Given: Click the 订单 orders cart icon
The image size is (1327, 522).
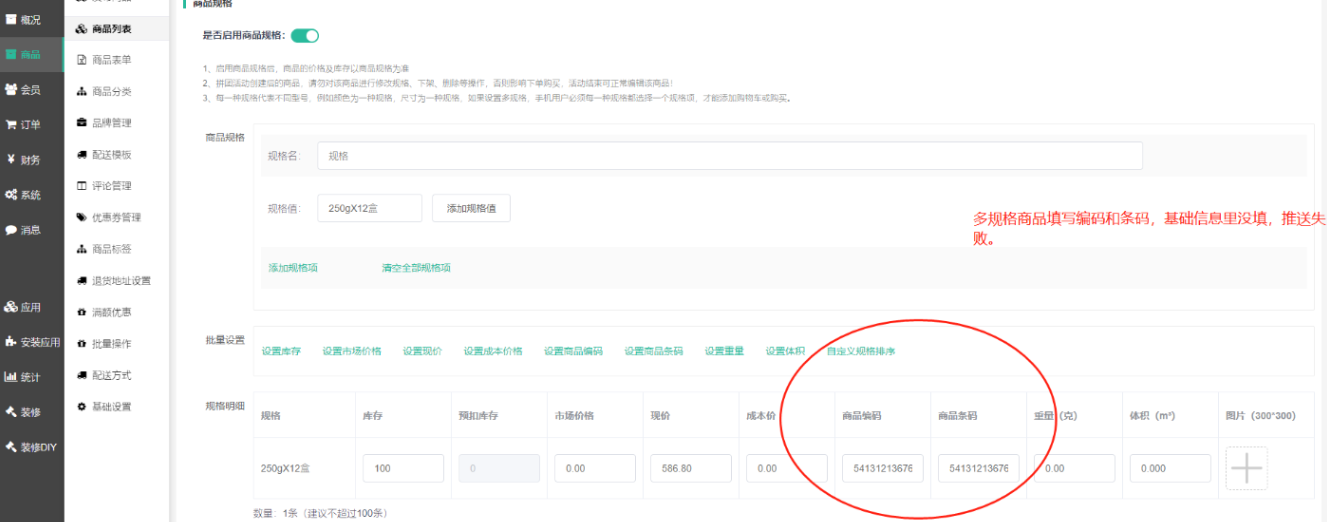Looking at the screenshot, I should pos(11,124).
